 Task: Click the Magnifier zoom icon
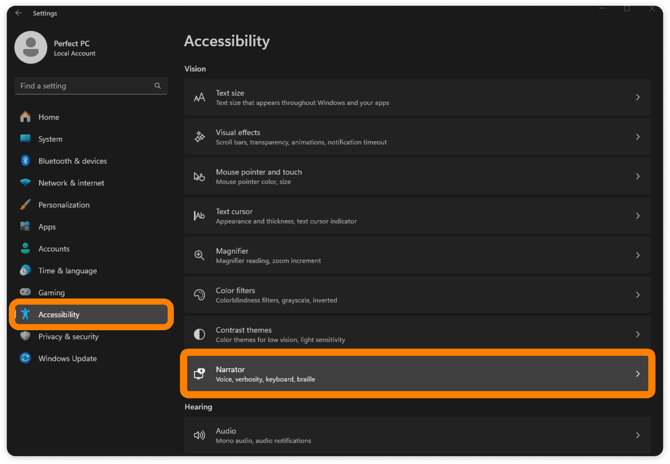tap(200, 255)
